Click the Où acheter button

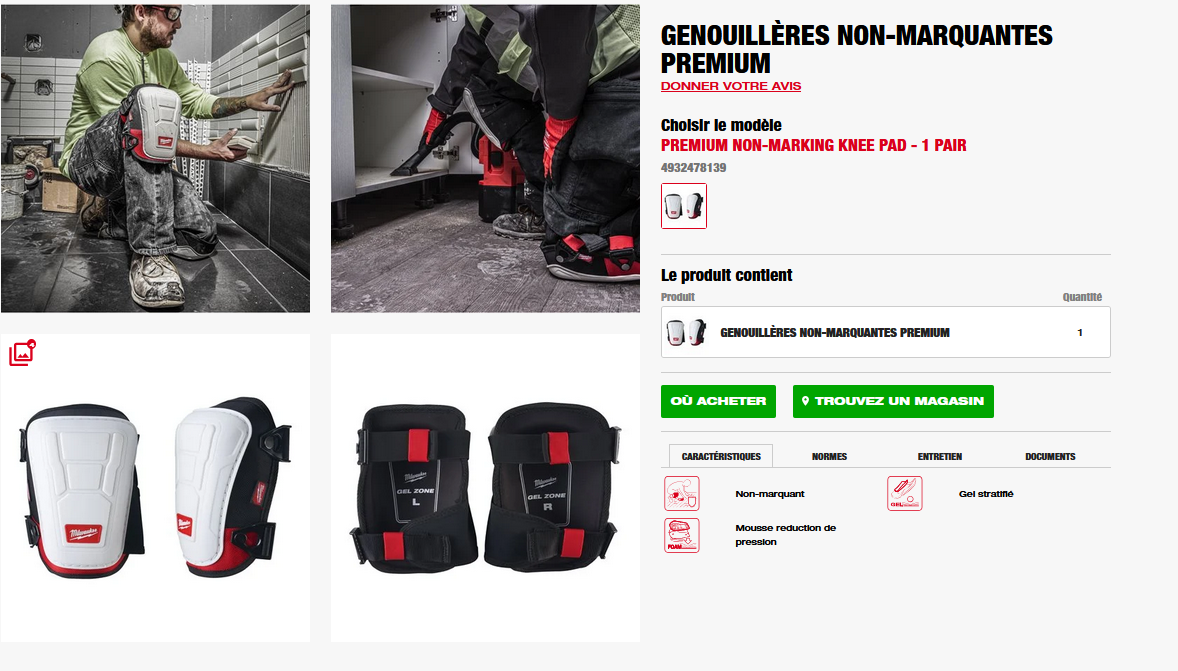point(718,401)
